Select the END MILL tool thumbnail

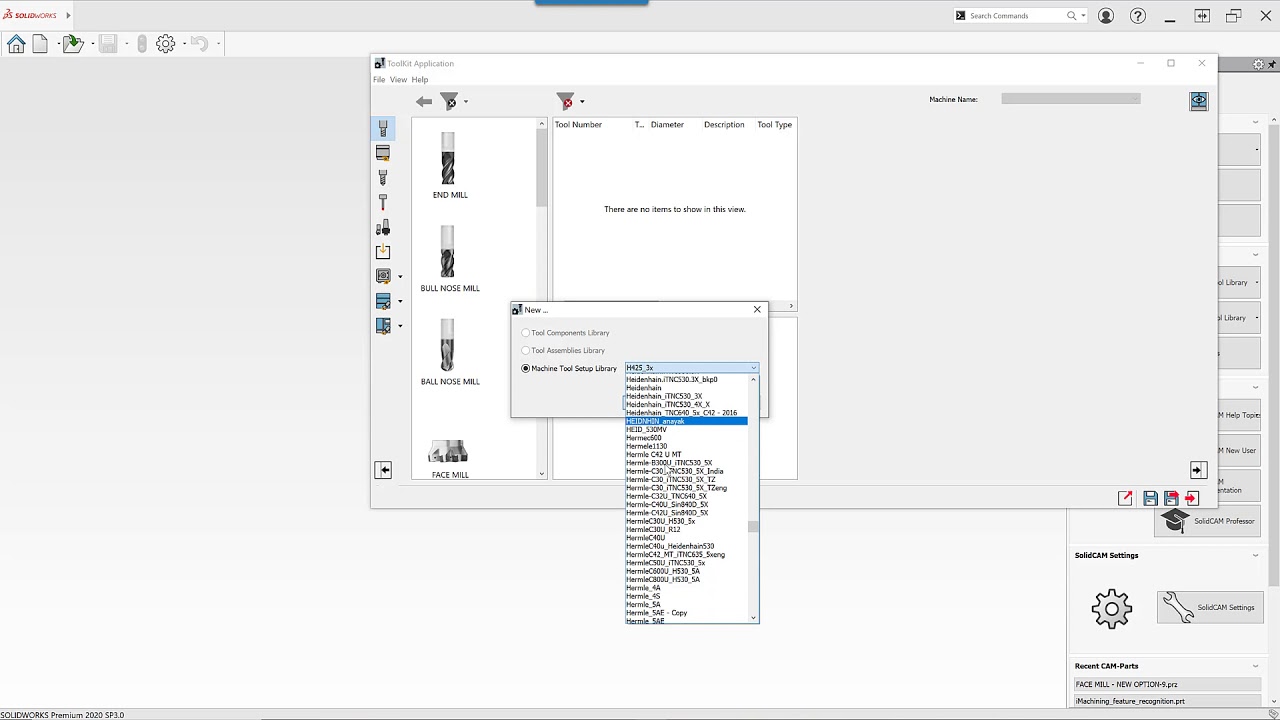point(449,160)
